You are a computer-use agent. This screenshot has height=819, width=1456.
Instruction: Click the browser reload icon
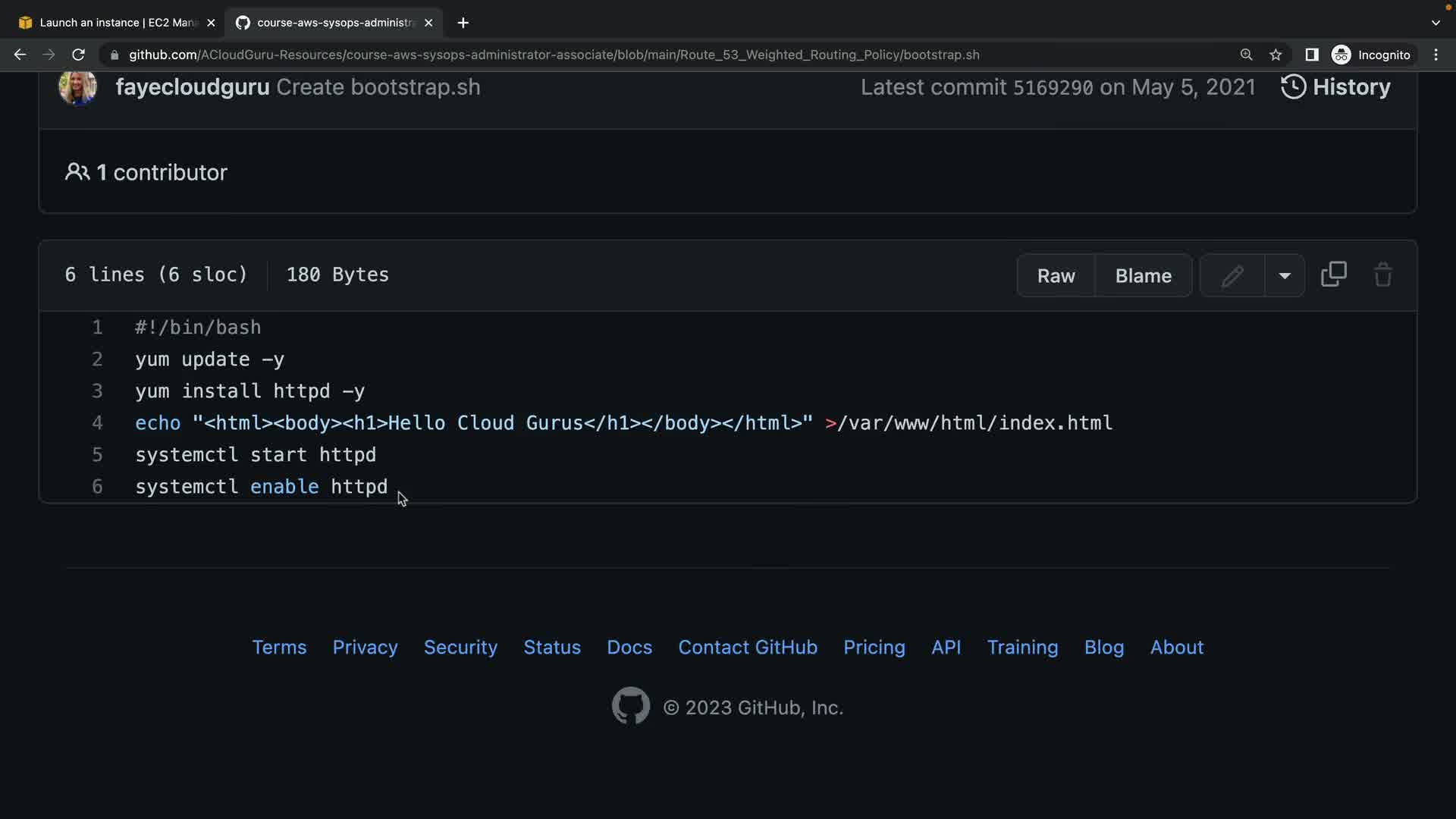coord(78,55)
